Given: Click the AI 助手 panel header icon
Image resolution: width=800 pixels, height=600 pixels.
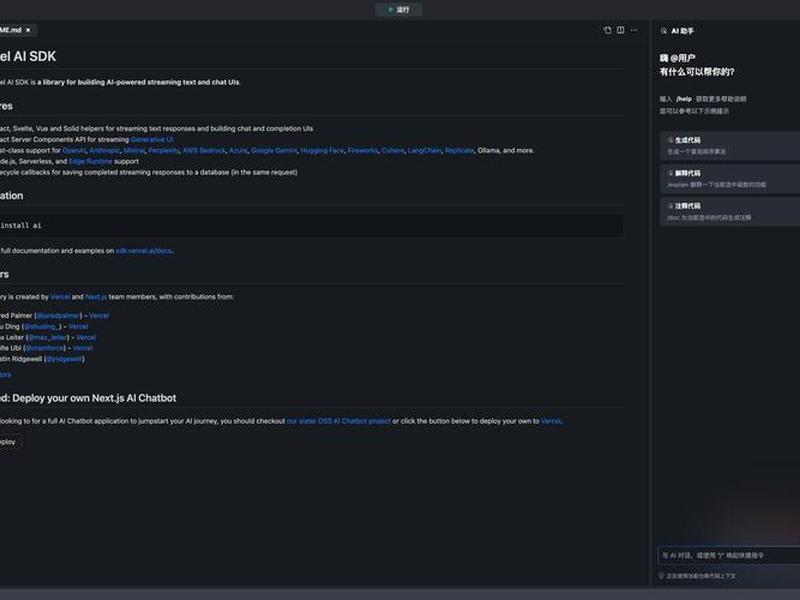Looking at the screenshot, I should point(664,31).
